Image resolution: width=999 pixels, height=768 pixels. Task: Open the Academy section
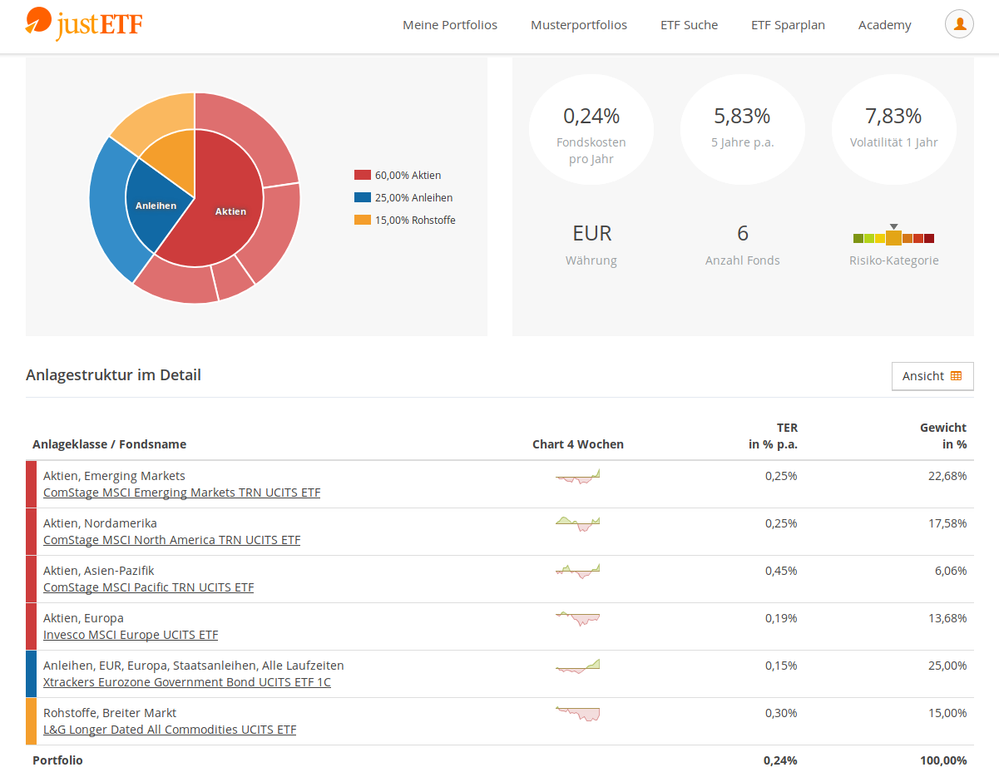click(x=884, y=25)
